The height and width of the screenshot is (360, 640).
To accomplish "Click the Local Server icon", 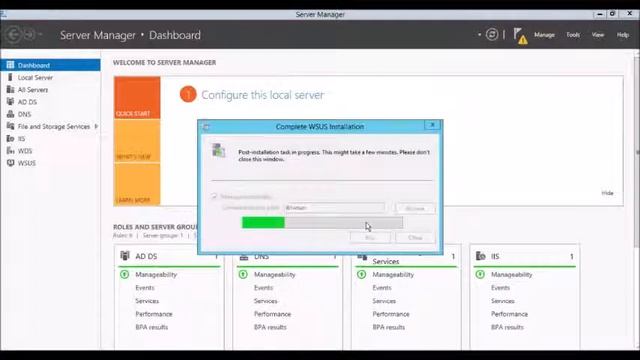I will click(10, 77).
